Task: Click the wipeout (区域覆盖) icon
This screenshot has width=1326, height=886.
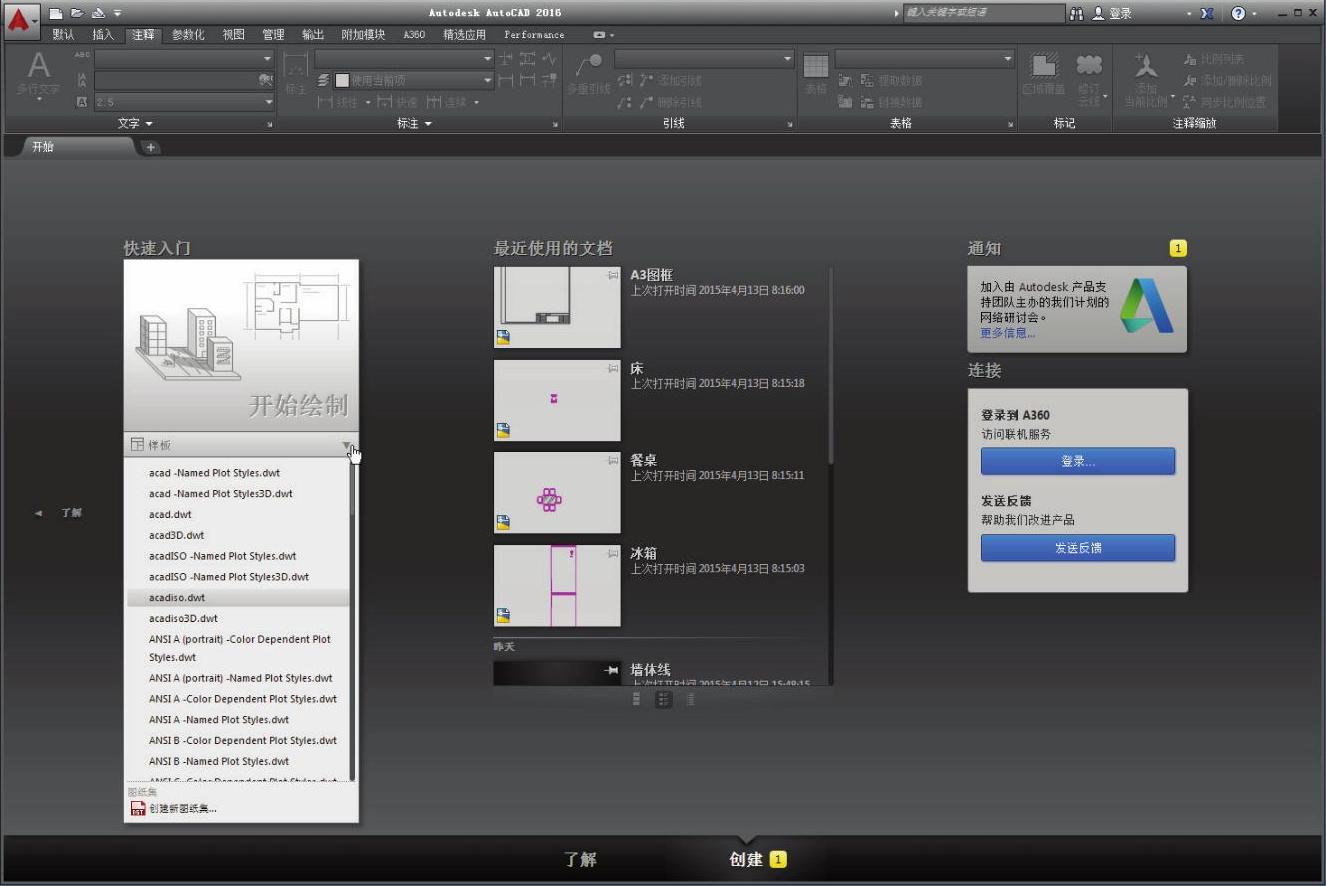Action: pos(1044,66)
